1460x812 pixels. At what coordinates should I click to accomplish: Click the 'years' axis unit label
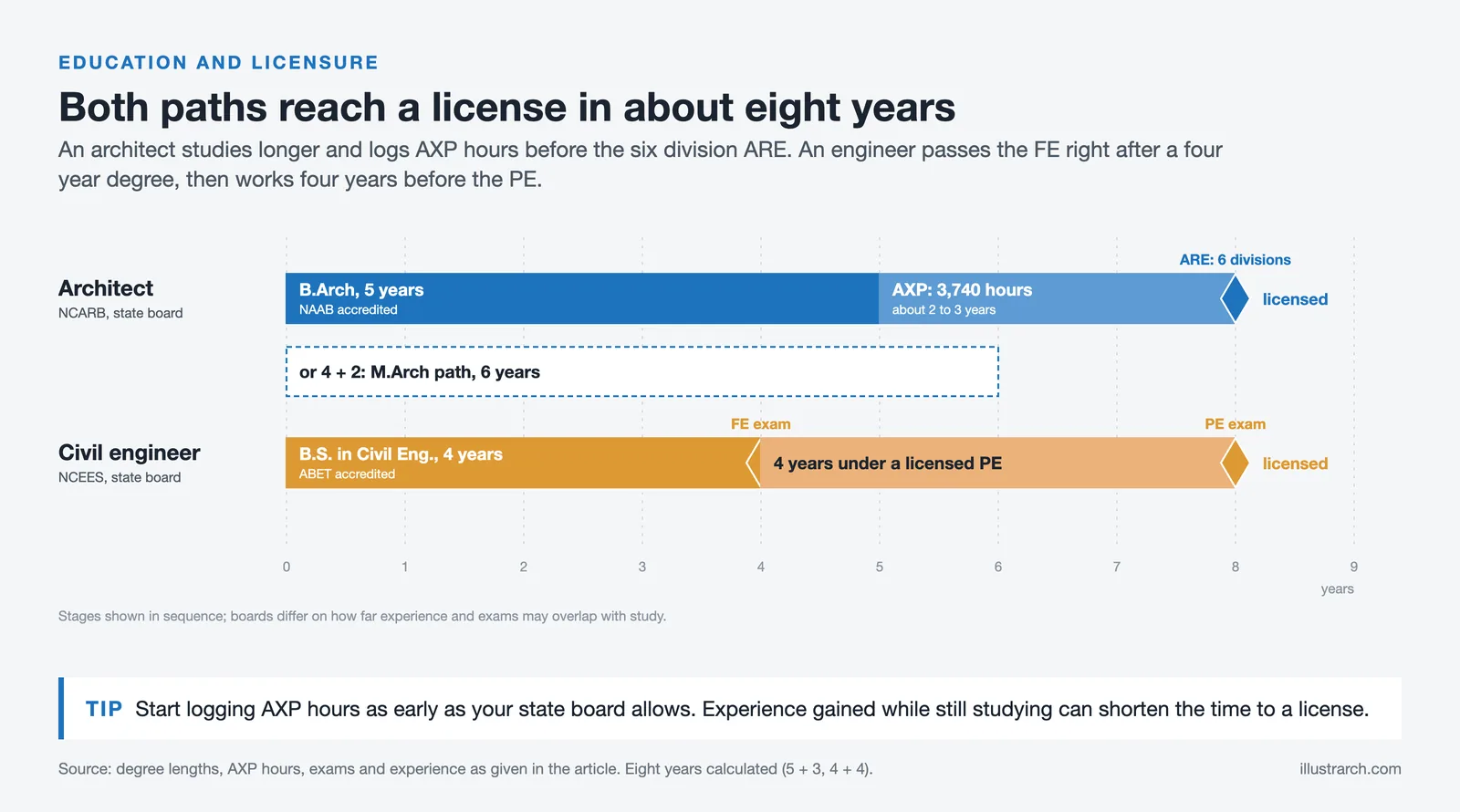[1337, 589]
